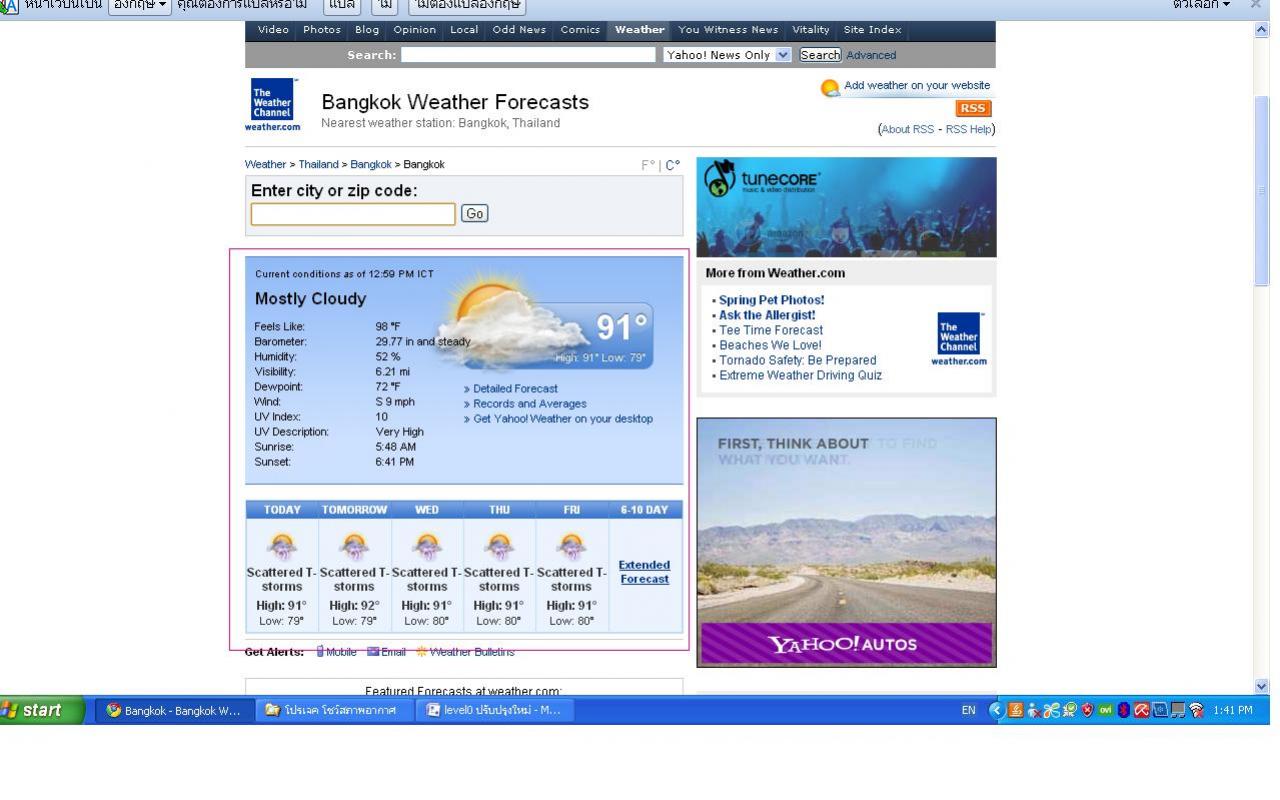The width and height of the screenshot is (1280, 800).
Task: Click the vertical scrollbar thumb
Action: pyautogui.click(x=1261, y=190)
